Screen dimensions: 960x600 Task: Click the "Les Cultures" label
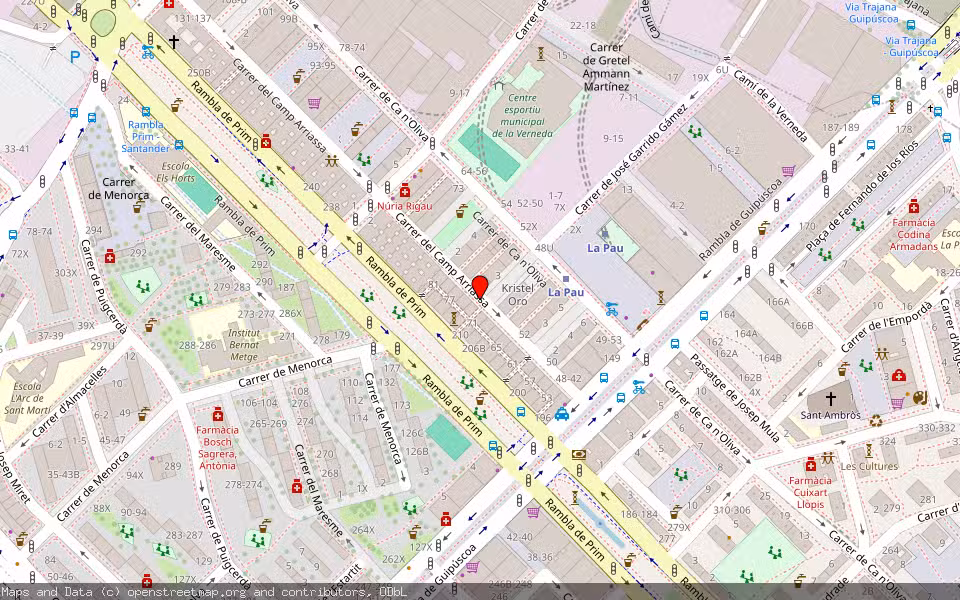869,467
